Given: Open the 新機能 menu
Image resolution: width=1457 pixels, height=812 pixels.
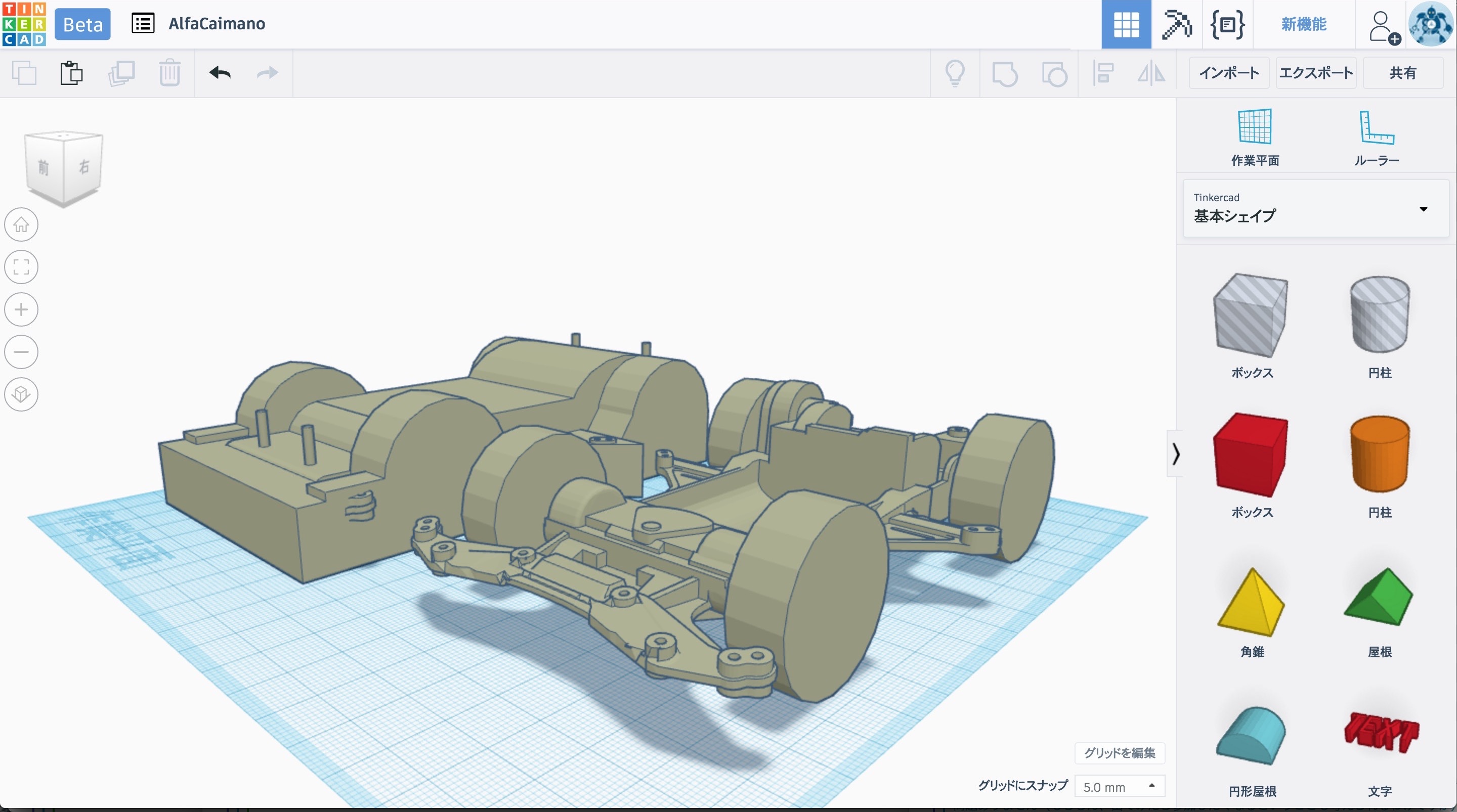Looking at the screenshot, I should click(x=1303, y=24).
